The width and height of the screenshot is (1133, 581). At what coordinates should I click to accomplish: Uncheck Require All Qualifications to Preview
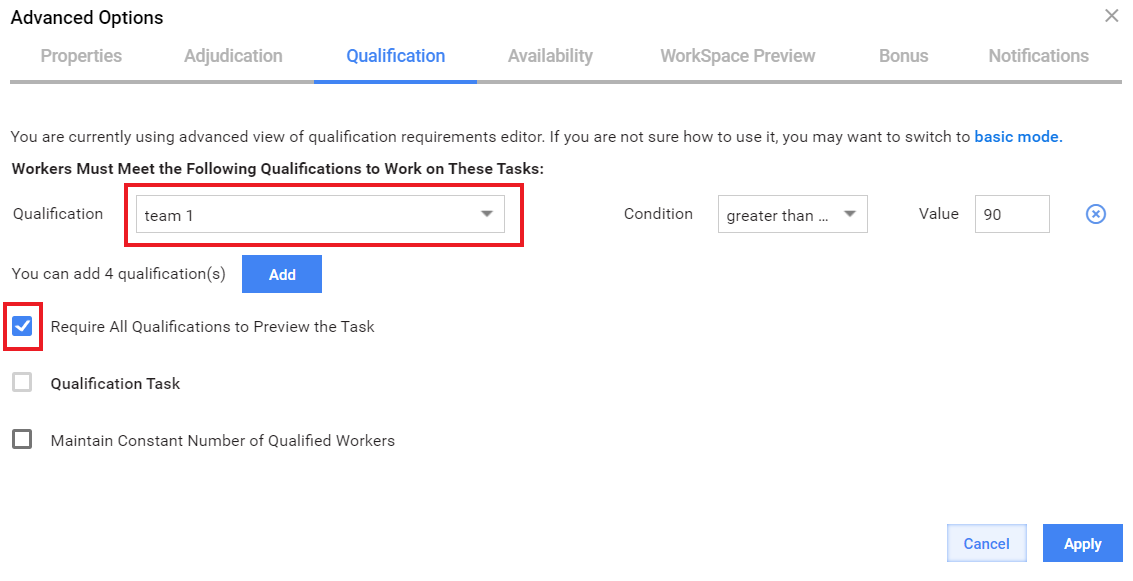[x=22, y=326]
